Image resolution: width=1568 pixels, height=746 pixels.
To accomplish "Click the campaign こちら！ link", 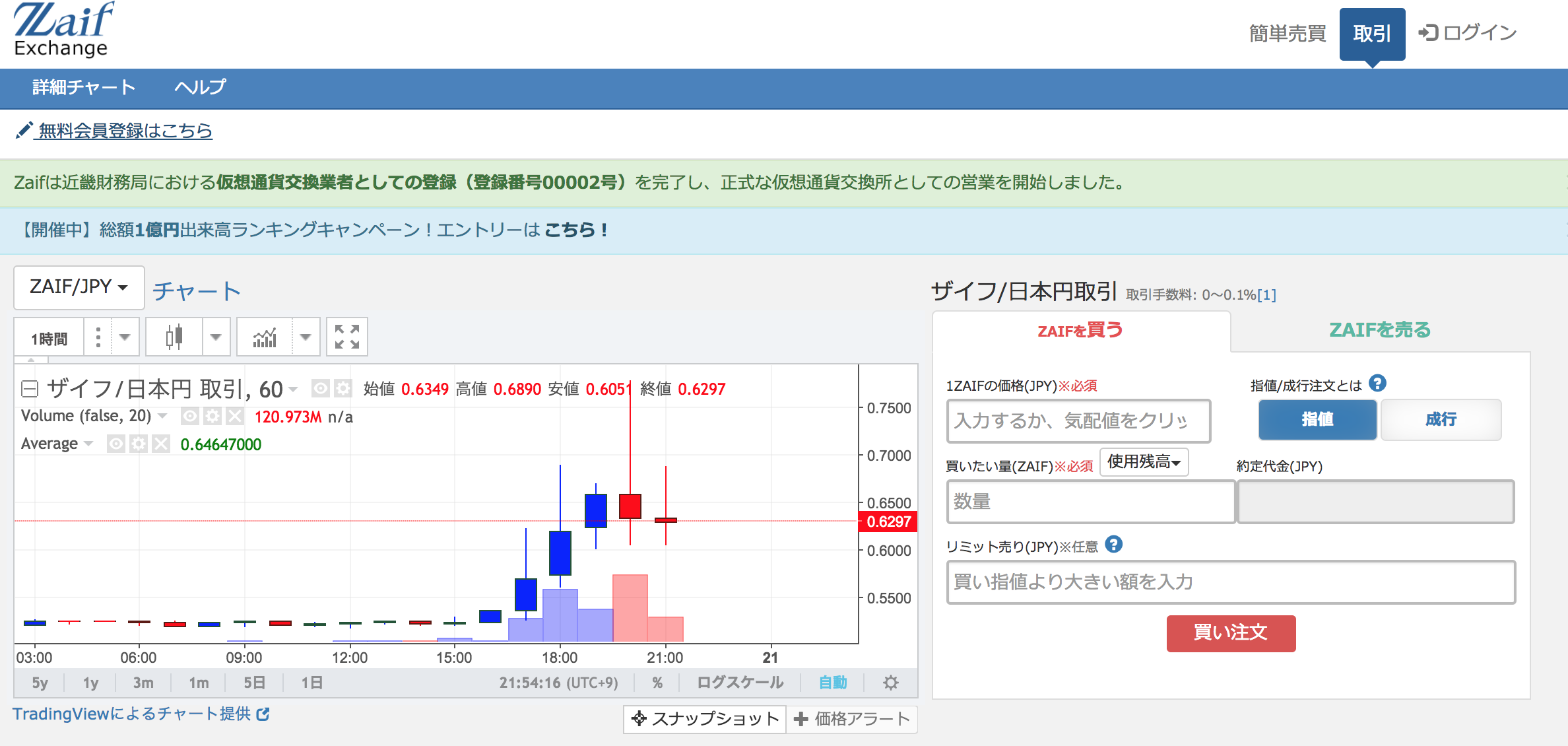I will tap(576, 230).
